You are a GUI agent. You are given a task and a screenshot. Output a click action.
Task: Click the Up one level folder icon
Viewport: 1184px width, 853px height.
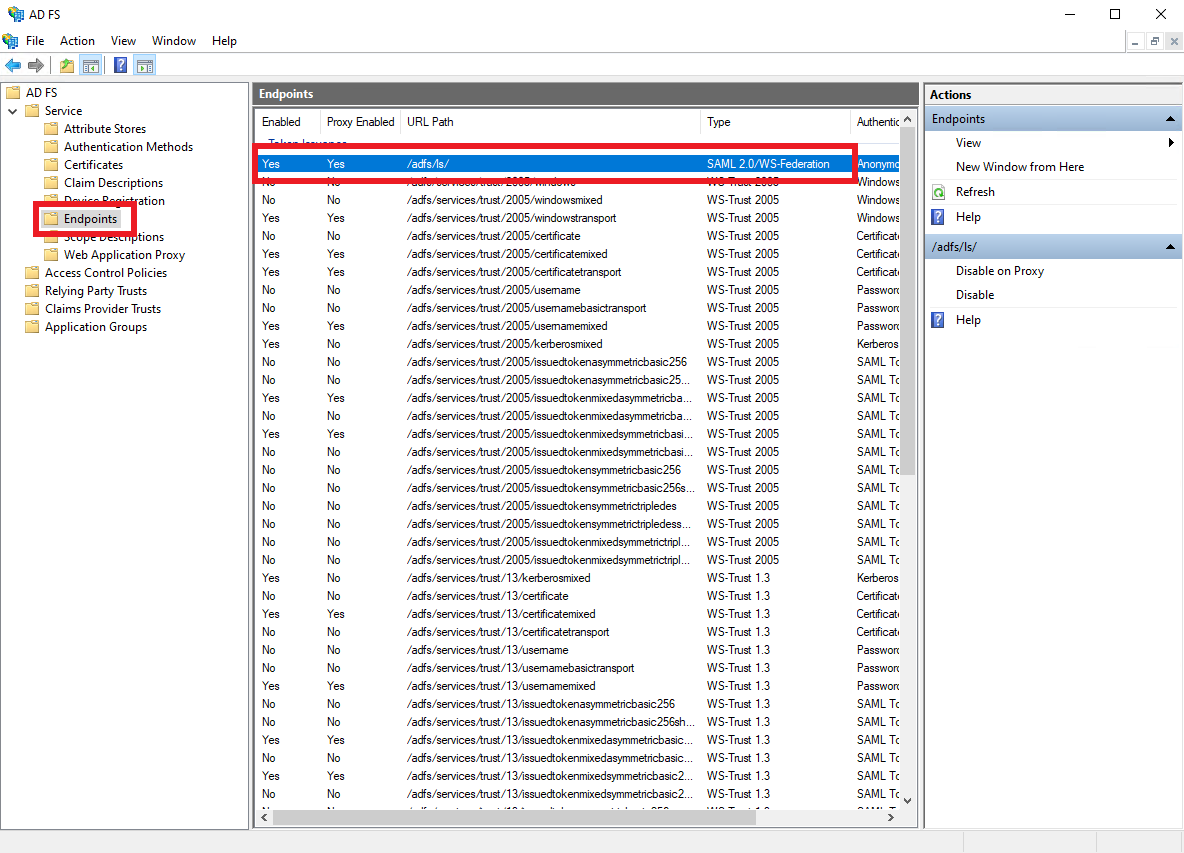66,65
